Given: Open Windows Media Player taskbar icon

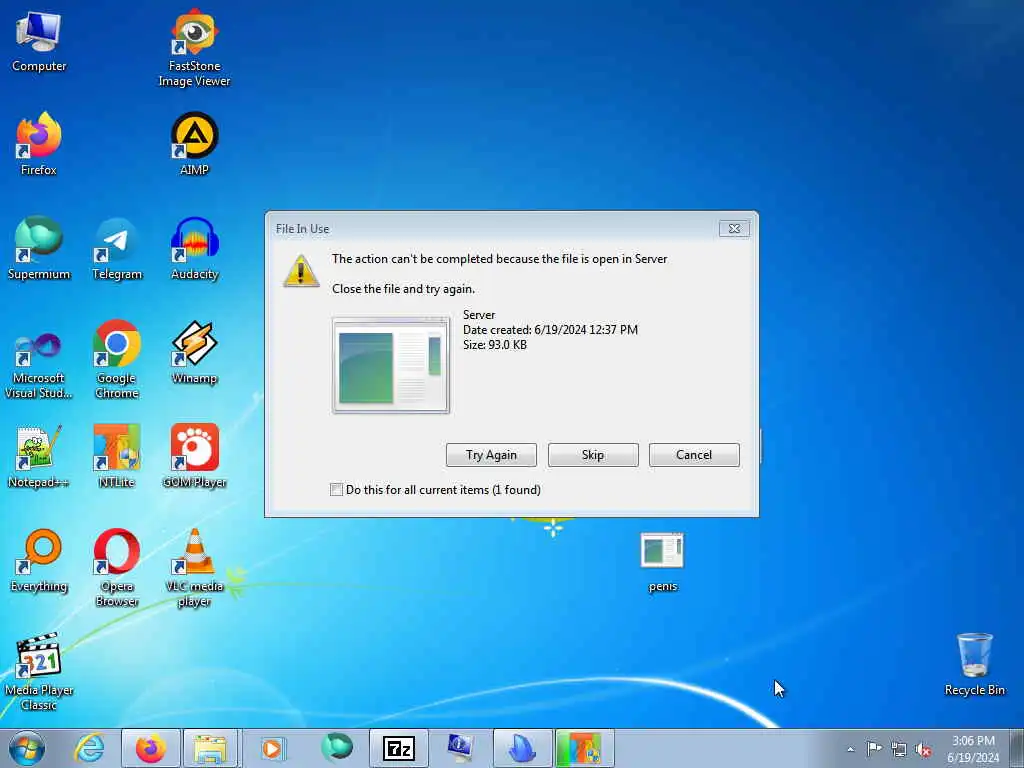Looking at the screenshot, I should pyautogui.click(x=272, y=748).
